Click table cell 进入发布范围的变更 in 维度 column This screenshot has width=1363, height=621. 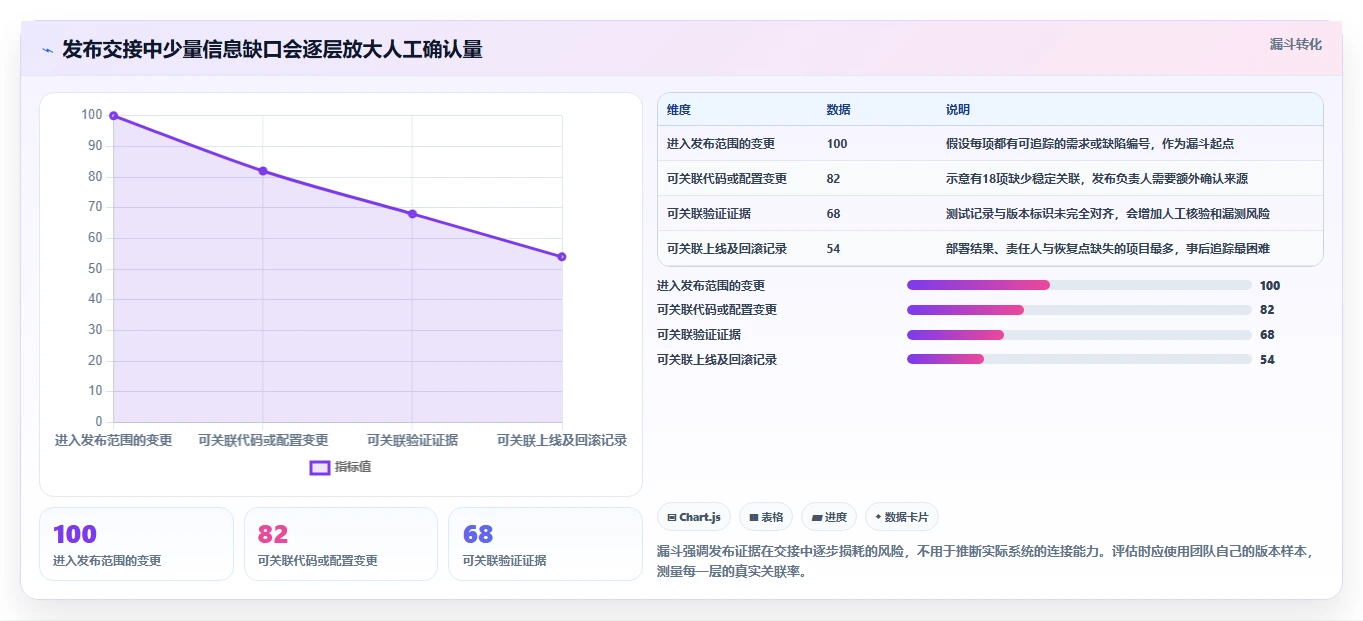point(721,144)
